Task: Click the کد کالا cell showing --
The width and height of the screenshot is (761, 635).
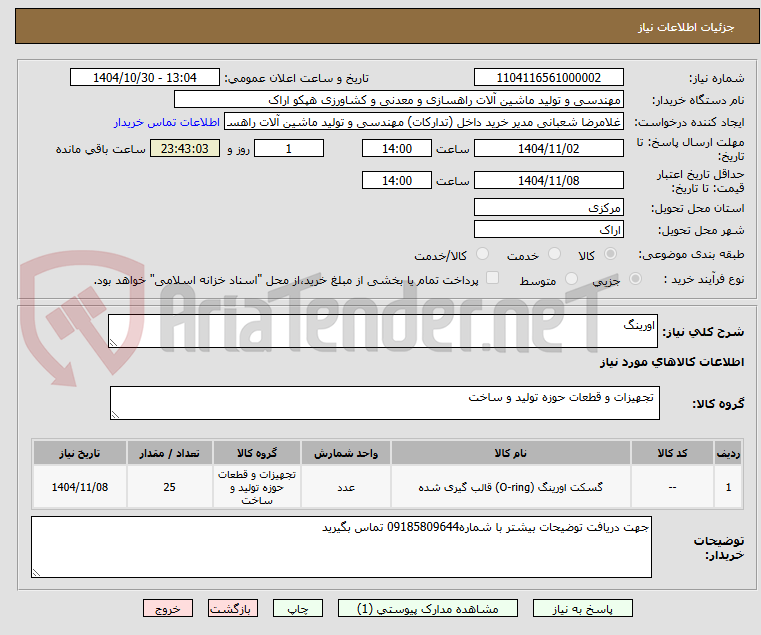Action: (x=672, y=487)
